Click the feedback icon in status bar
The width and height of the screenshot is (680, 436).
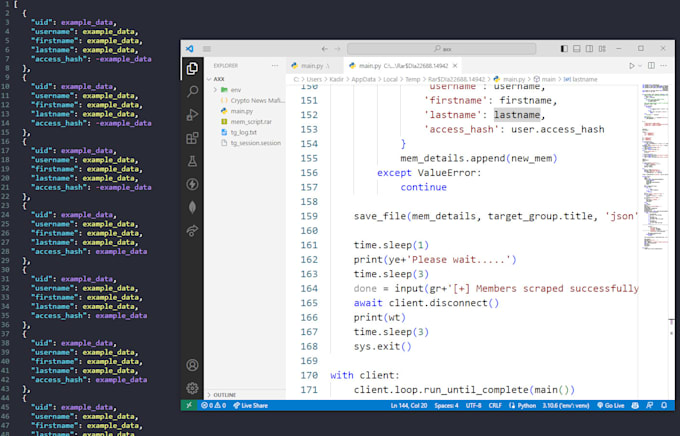click(649, 405)
